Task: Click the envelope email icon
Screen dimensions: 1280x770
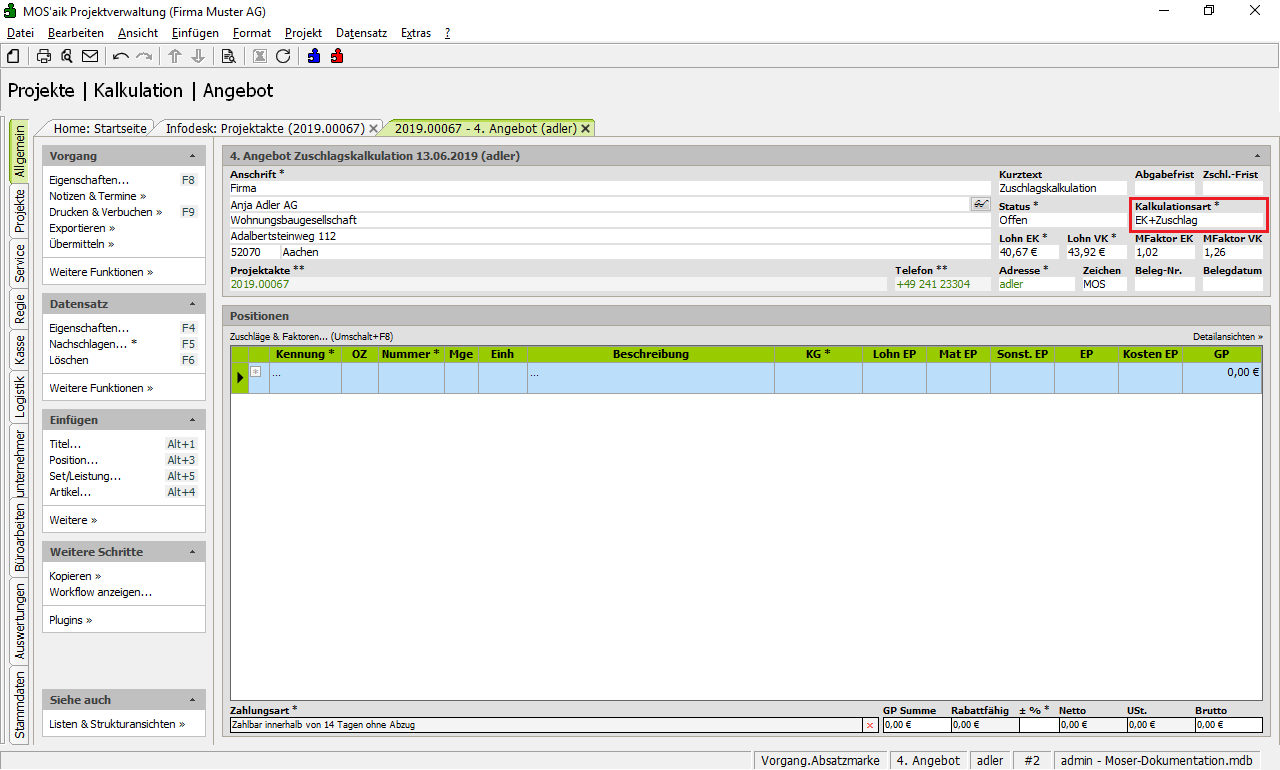Action: pyautogui.click(x=90, y=56)
